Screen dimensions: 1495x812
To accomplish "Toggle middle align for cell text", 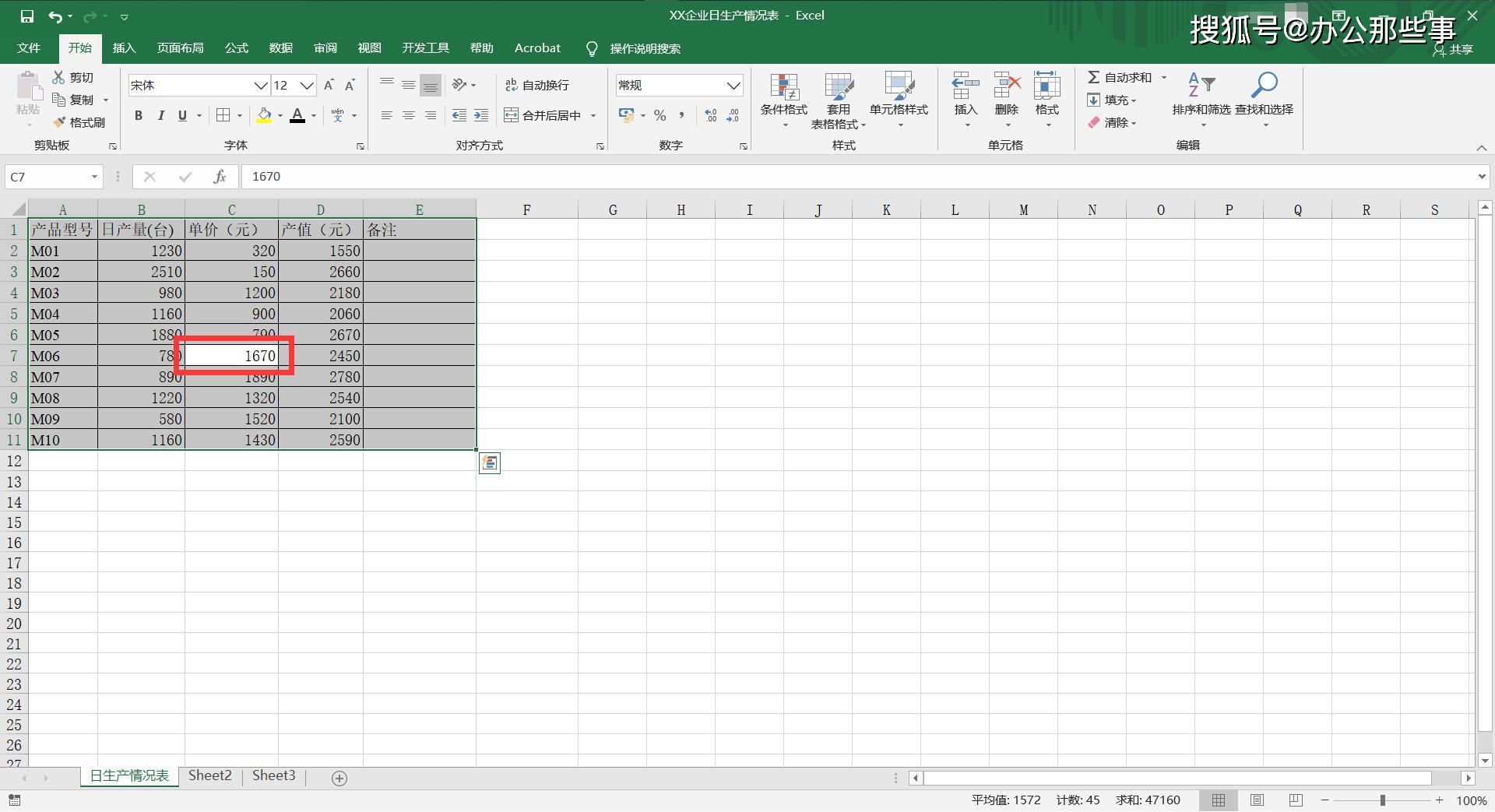I will [408, 85].
